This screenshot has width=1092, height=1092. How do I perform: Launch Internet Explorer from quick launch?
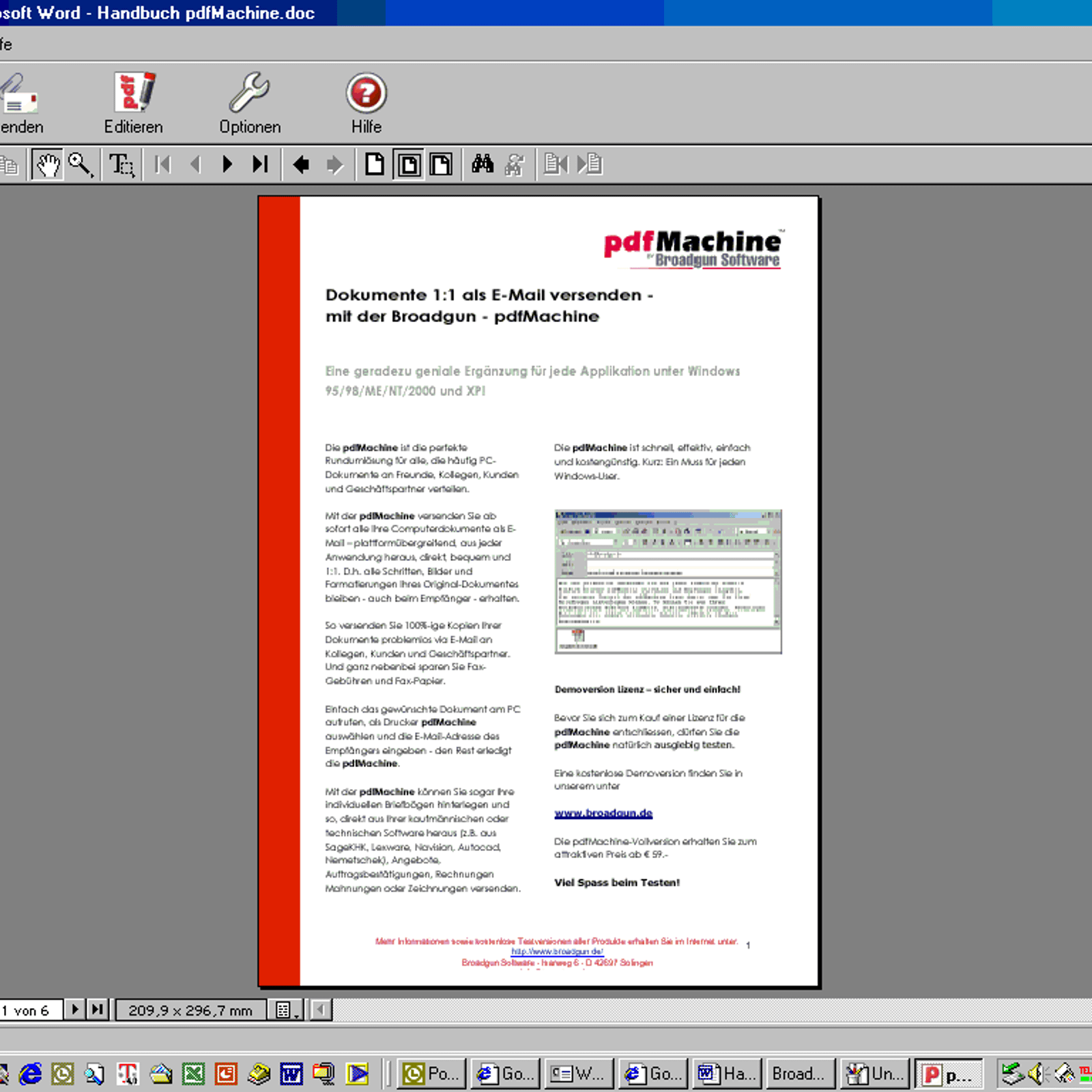coord(30,1074)
